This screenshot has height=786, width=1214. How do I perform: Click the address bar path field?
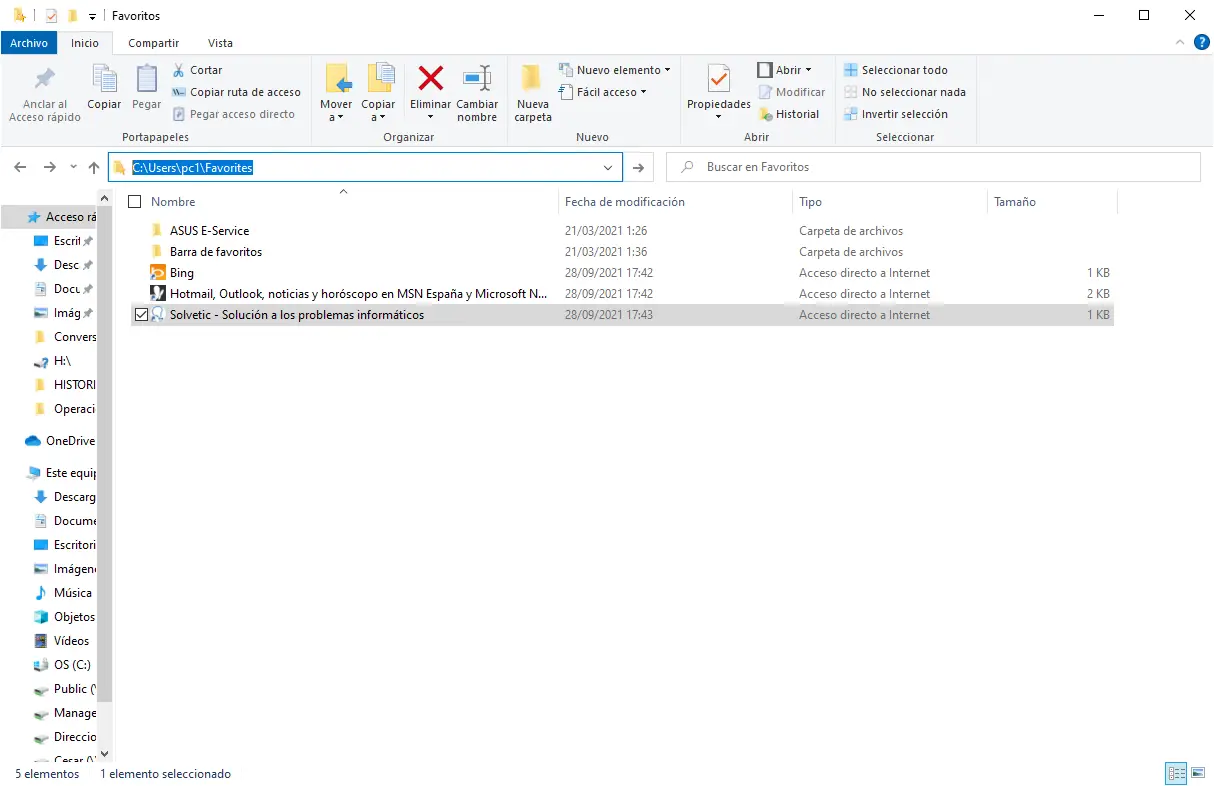point(364,167)
